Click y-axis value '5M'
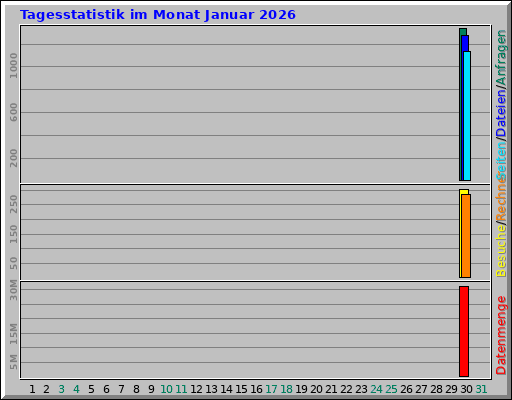 13,362
